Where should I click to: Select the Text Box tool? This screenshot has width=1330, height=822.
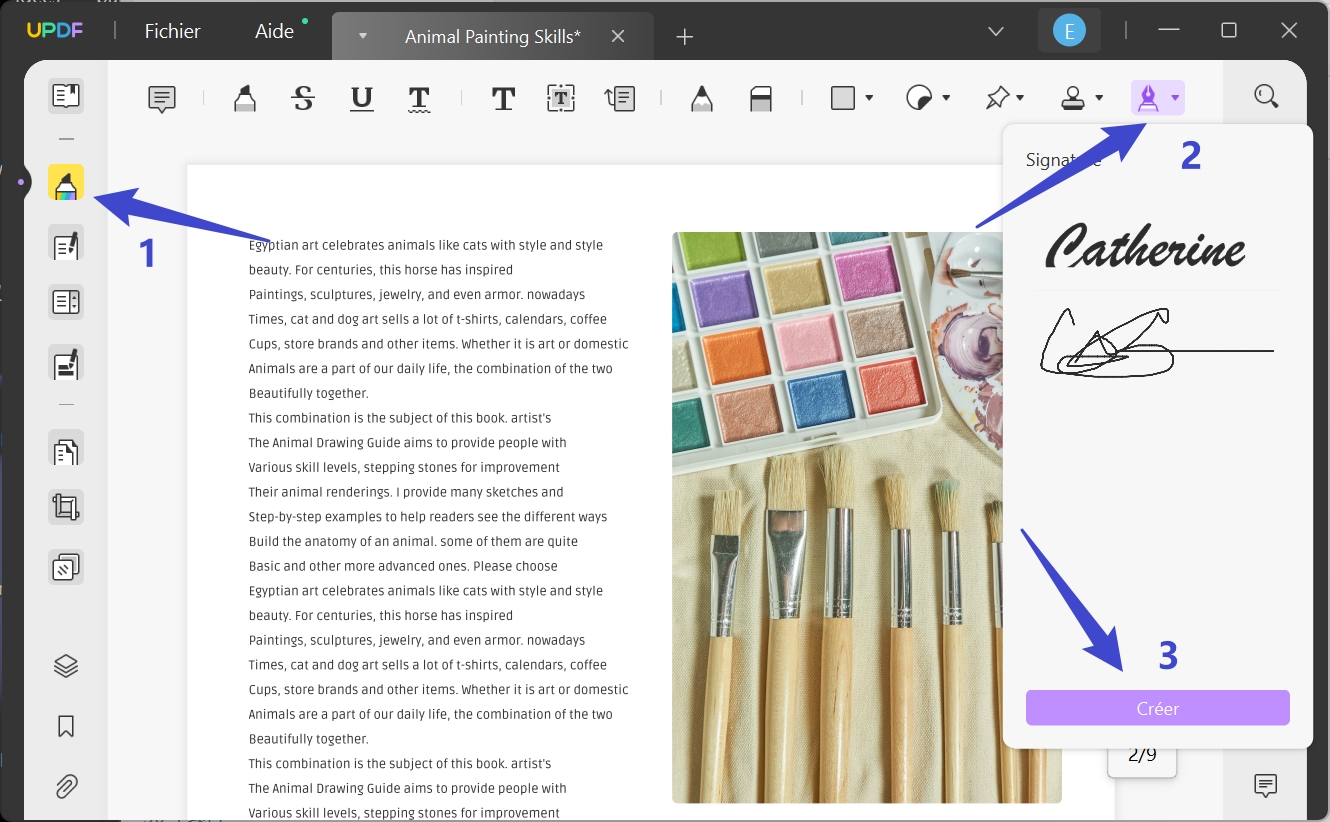pos(561,98)
